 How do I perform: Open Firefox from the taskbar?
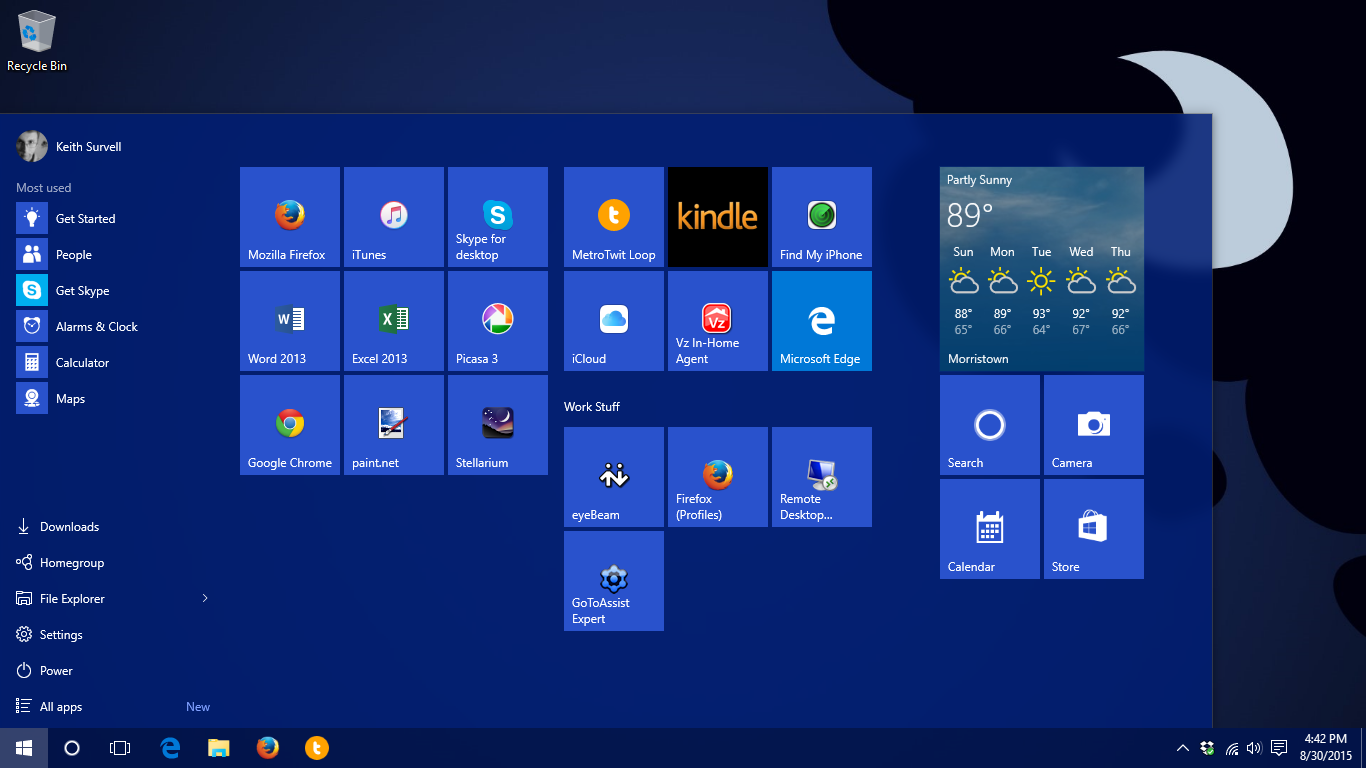click(x=267, y=748)
